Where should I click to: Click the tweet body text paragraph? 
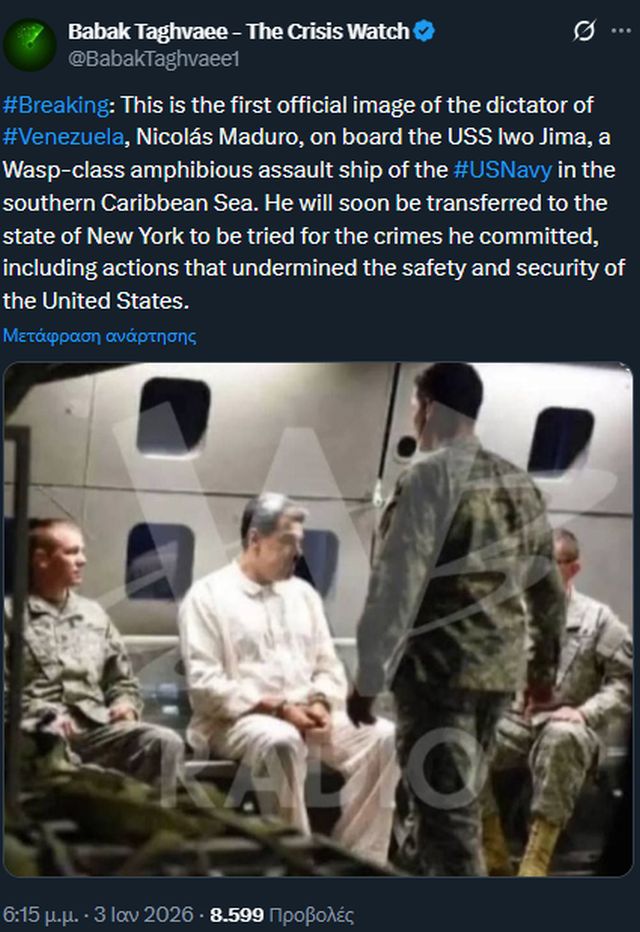click(x=315, y=203)
